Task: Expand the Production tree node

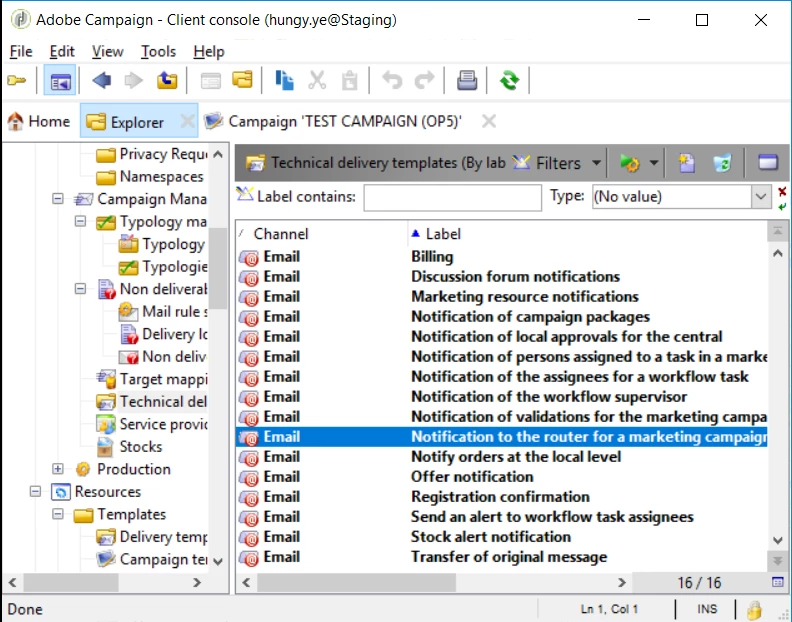Action: (58, 468)
